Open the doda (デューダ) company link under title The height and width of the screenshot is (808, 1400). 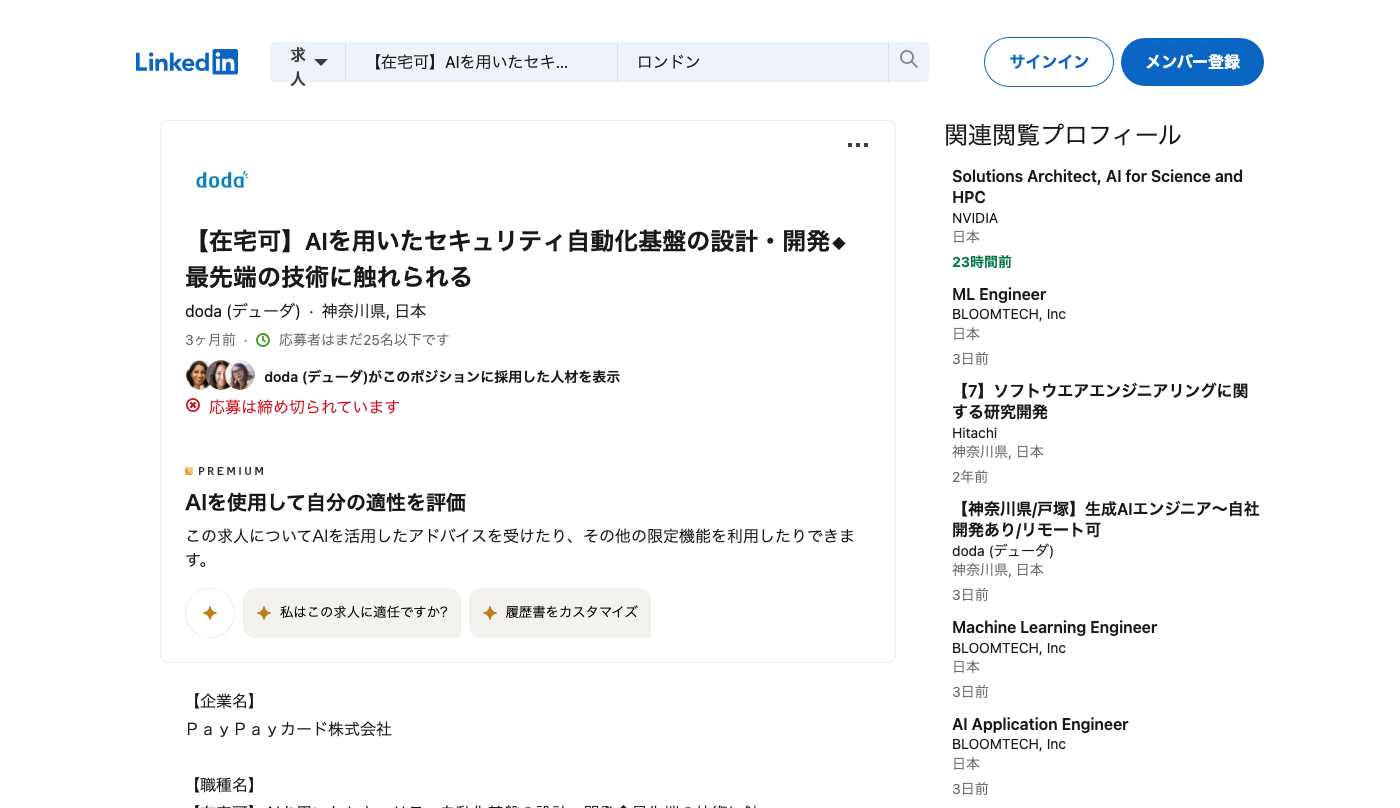[x=242, y=311]
